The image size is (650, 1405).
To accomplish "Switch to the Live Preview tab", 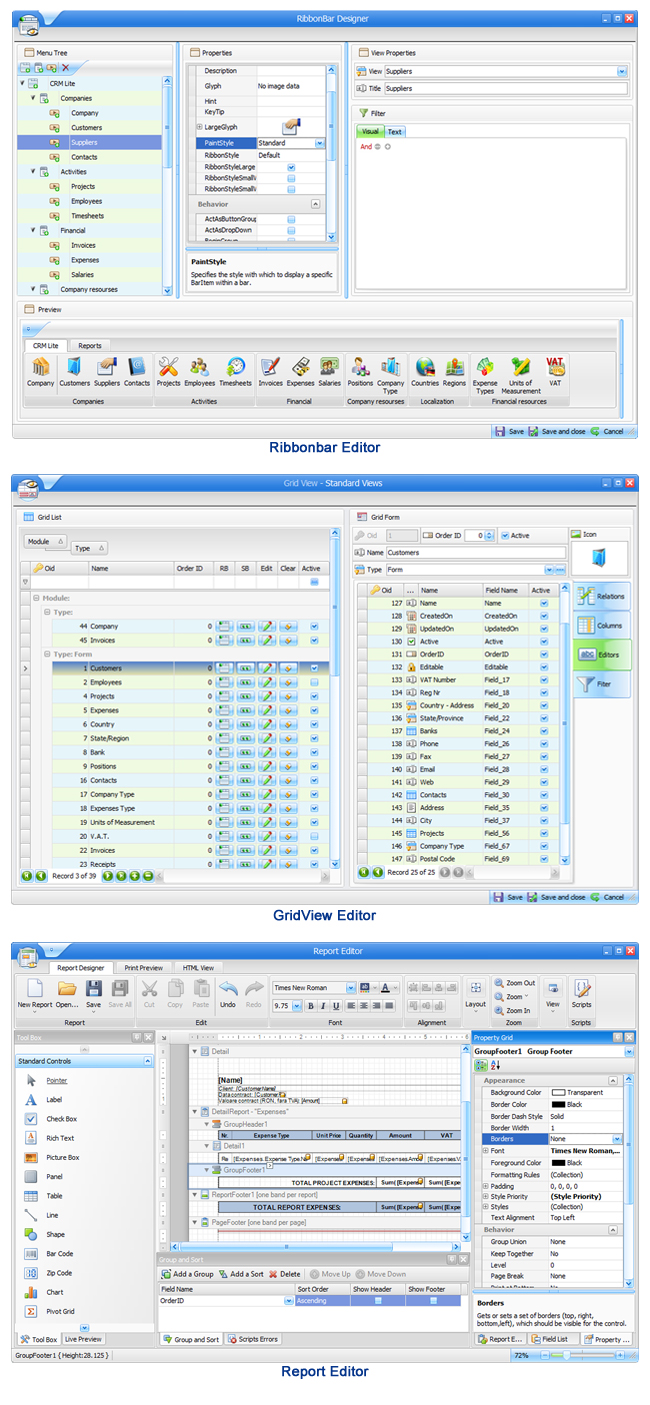I will coord(83,1339).
